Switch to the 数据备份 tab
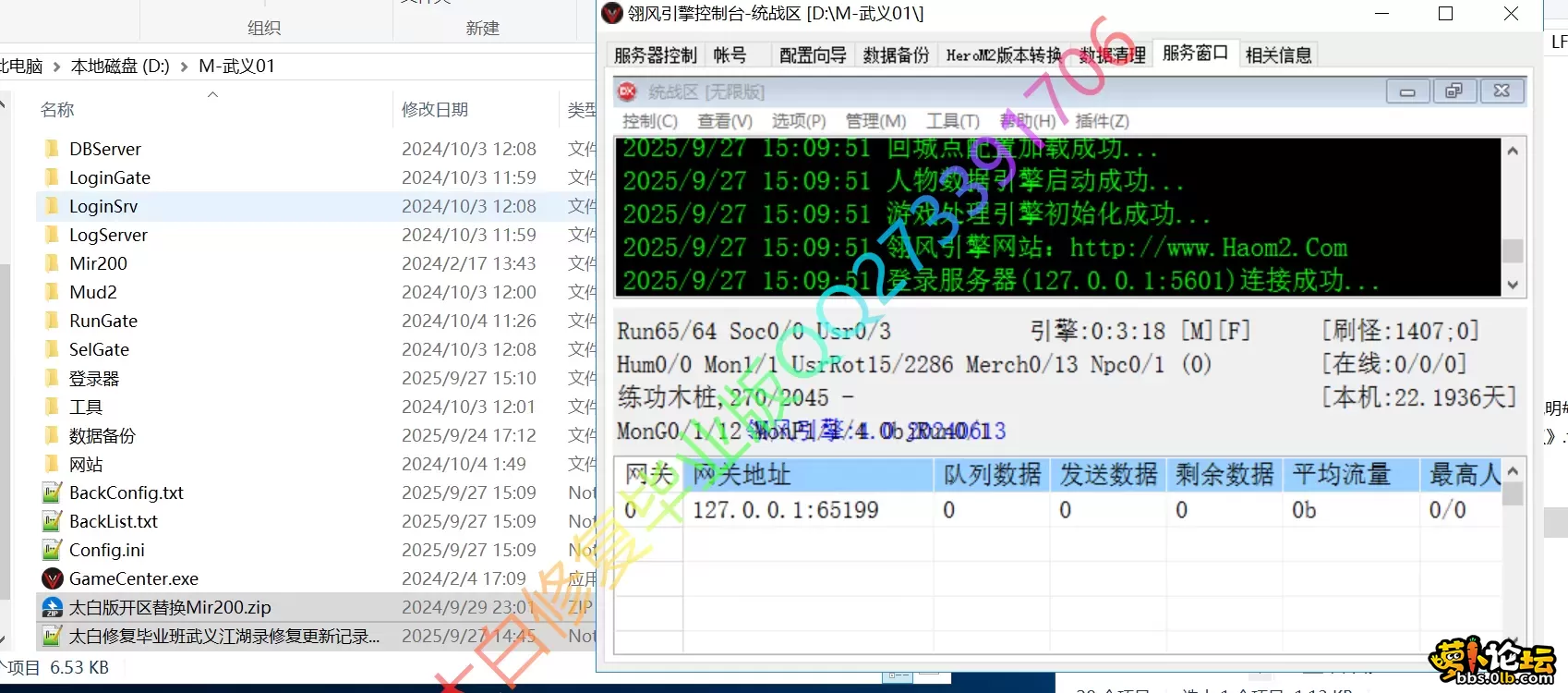The width and height of the screenshot is (1568, 693). pyautogui.click(x=896, y=55)
